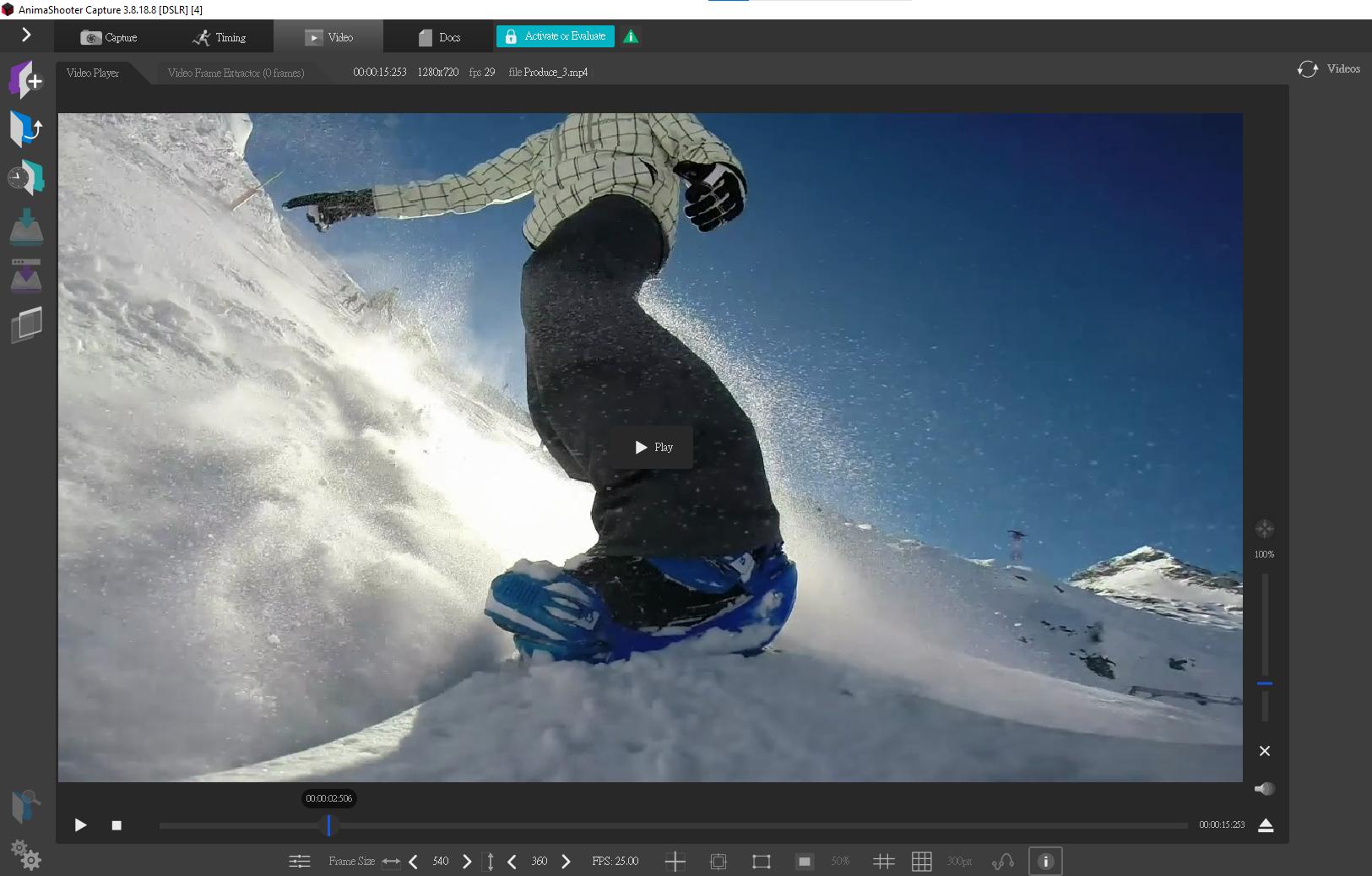Image resolution: width=1372 pixels, height=876 pixels.
Task: Decrease frame height 360 with left chevron
Action: pyautogui.click(x=512, y=861)
